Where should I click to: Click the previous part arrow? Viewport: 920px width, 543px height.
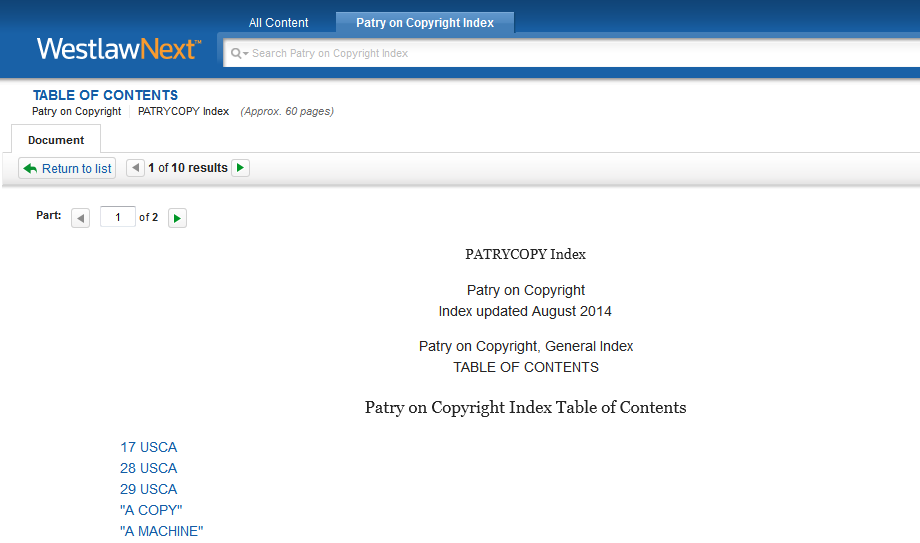coord(80,218)
